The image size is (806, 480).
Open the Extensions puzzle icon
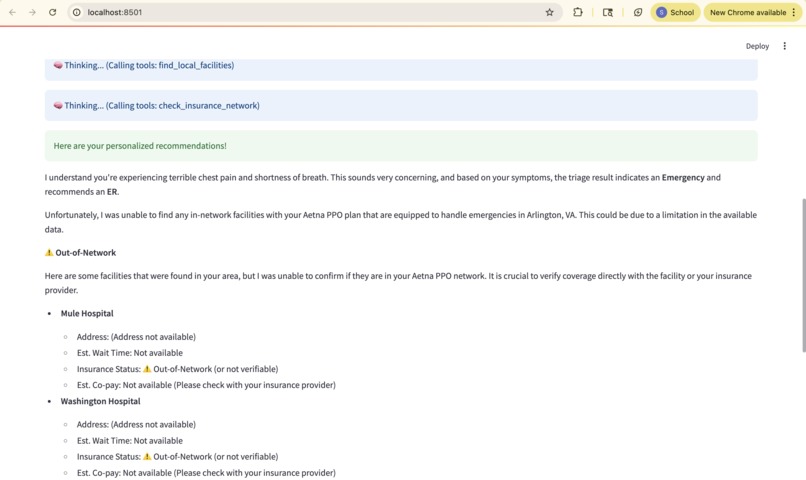[578, 12]
